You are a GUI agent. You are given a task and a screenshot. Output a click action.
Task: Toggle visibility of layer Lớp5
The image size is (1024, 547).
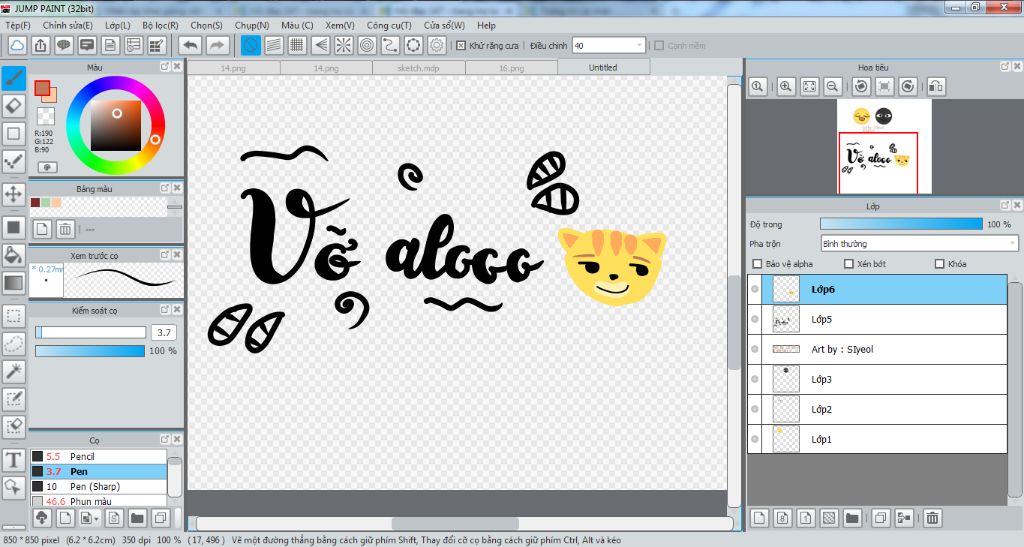[x=755, y=319]
